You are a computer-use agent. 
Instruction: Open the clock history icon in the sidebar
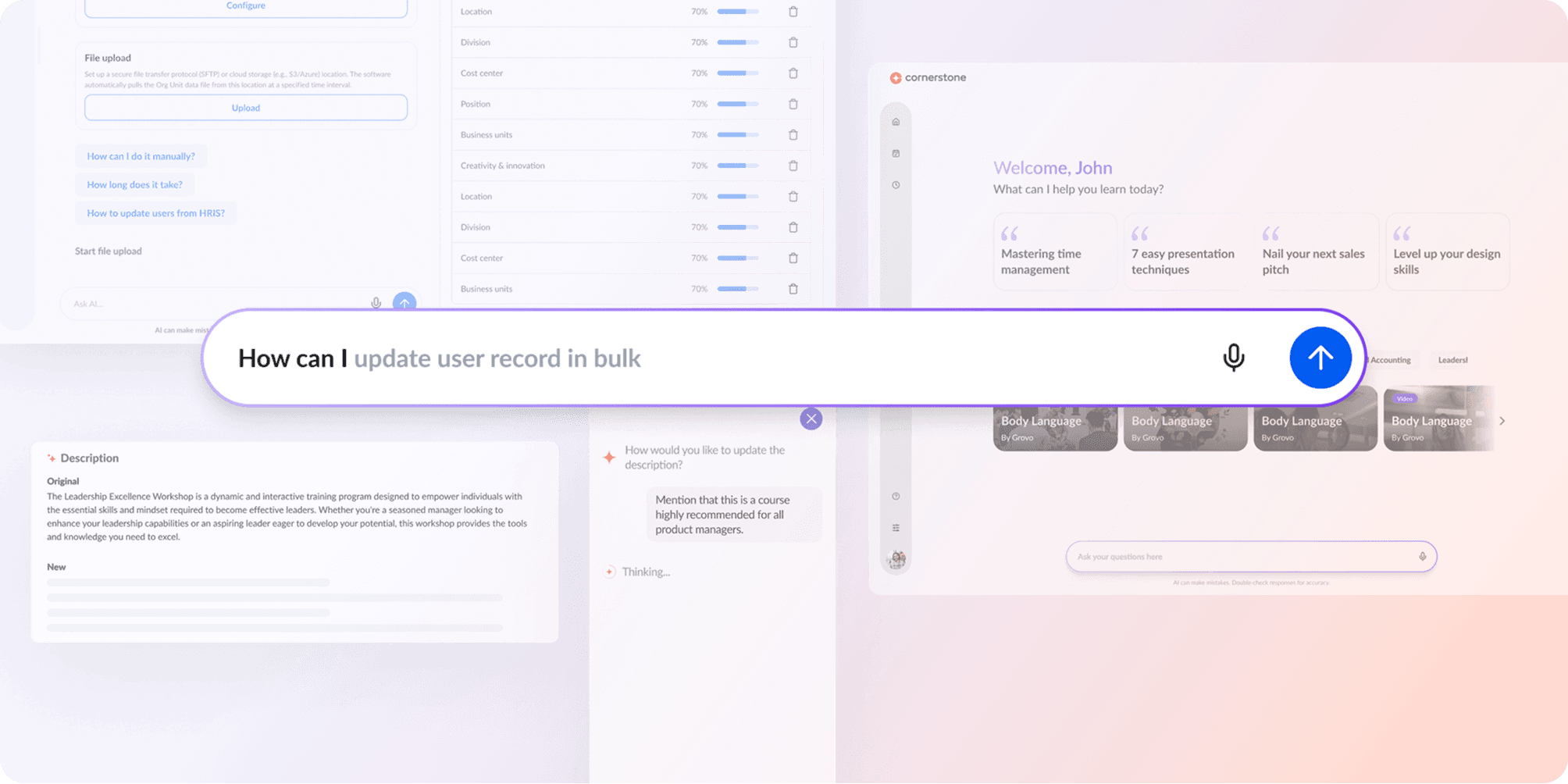896,185
